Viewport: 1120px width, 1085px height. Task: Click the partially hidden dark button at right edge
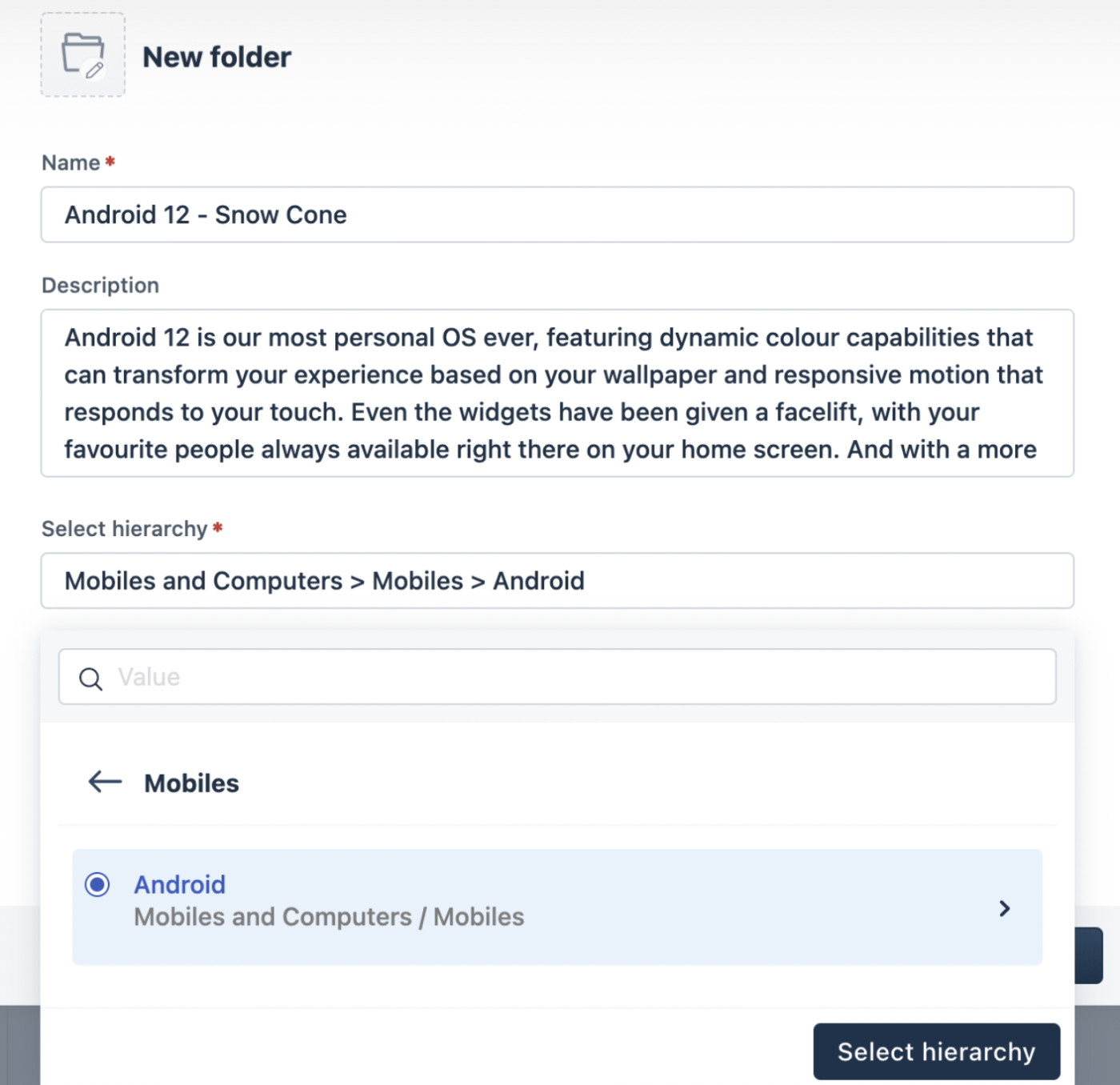coord(1090,955)
